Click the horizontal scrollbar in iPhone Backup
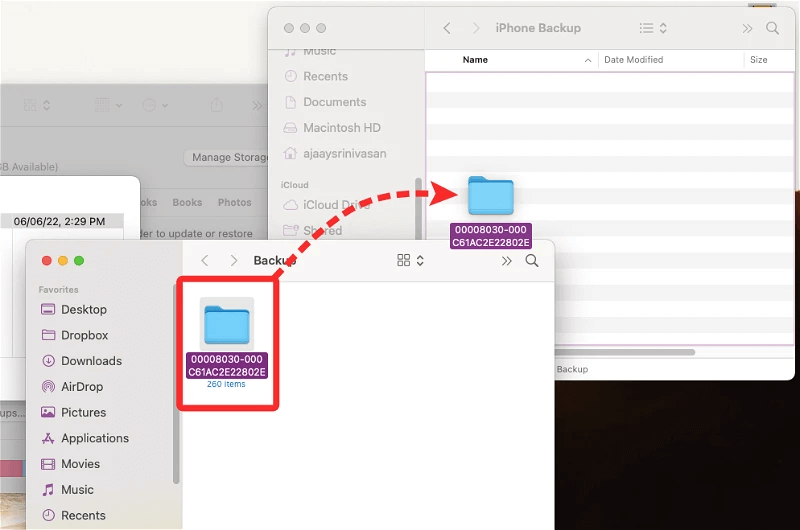Image resolution: width=800 pixels, height=530 pixels. click(624, 352)
